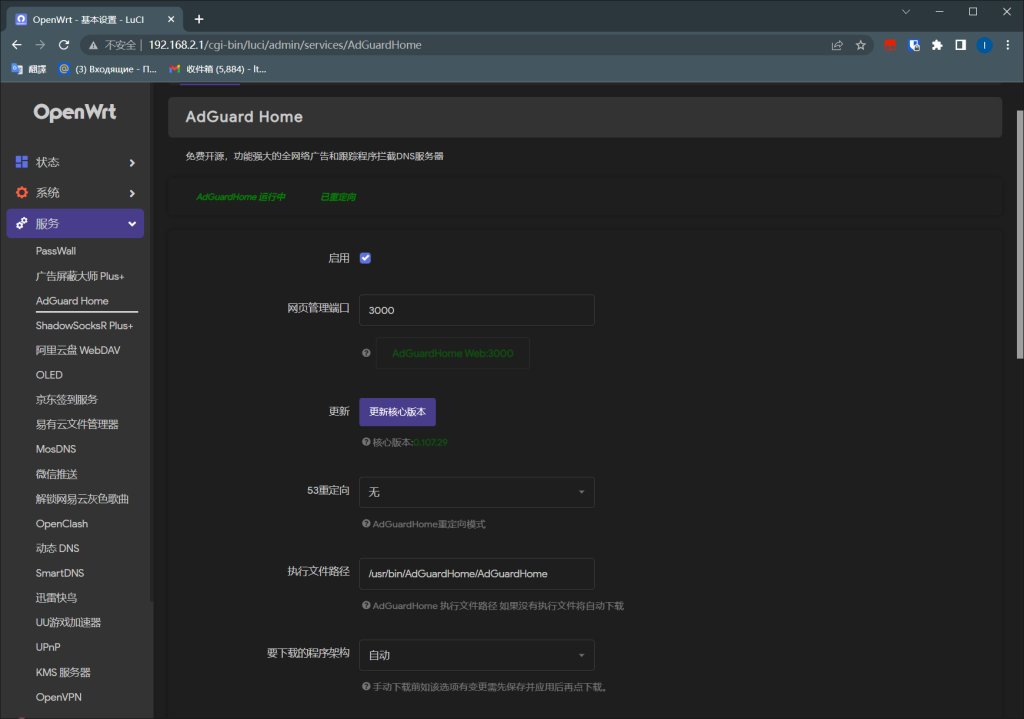Click the 状态 status icon in sidebar
1024x719 pixels.
[x=21, y=162]
